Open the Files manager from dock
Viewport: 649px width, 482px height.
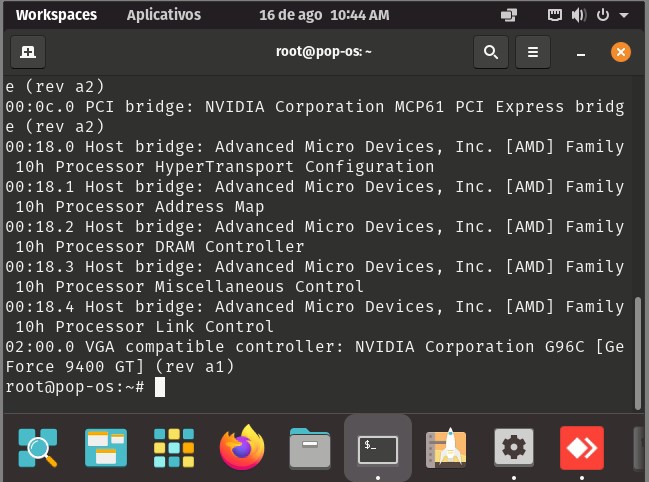(x=310, y=448)
